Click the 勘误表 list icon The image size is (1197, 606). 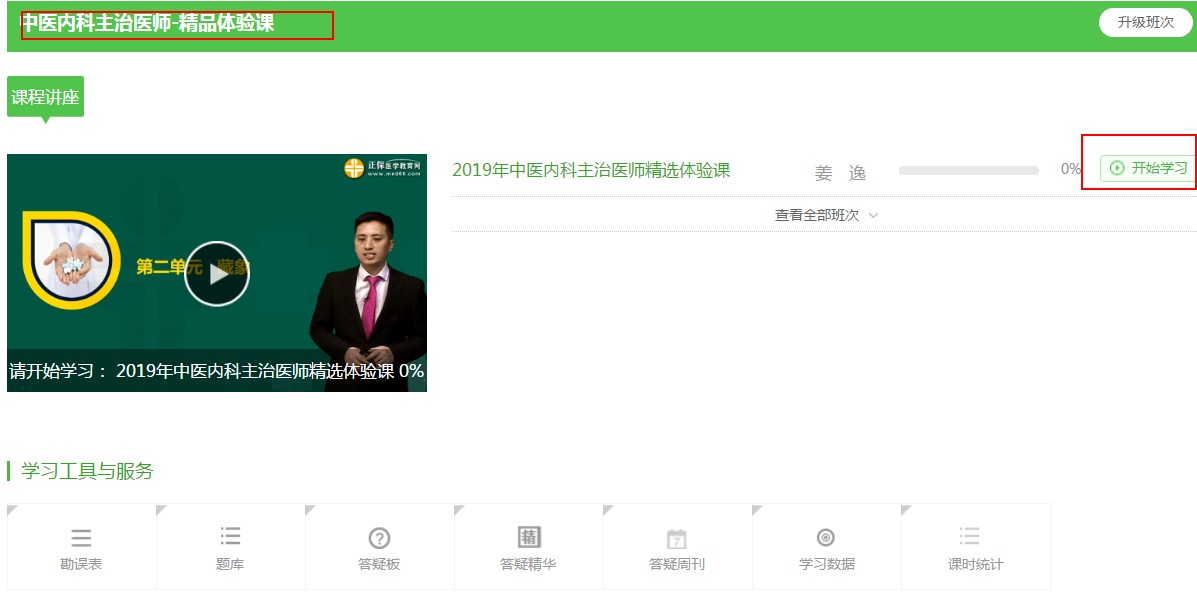pyautogui.click(x=81, y=538)
